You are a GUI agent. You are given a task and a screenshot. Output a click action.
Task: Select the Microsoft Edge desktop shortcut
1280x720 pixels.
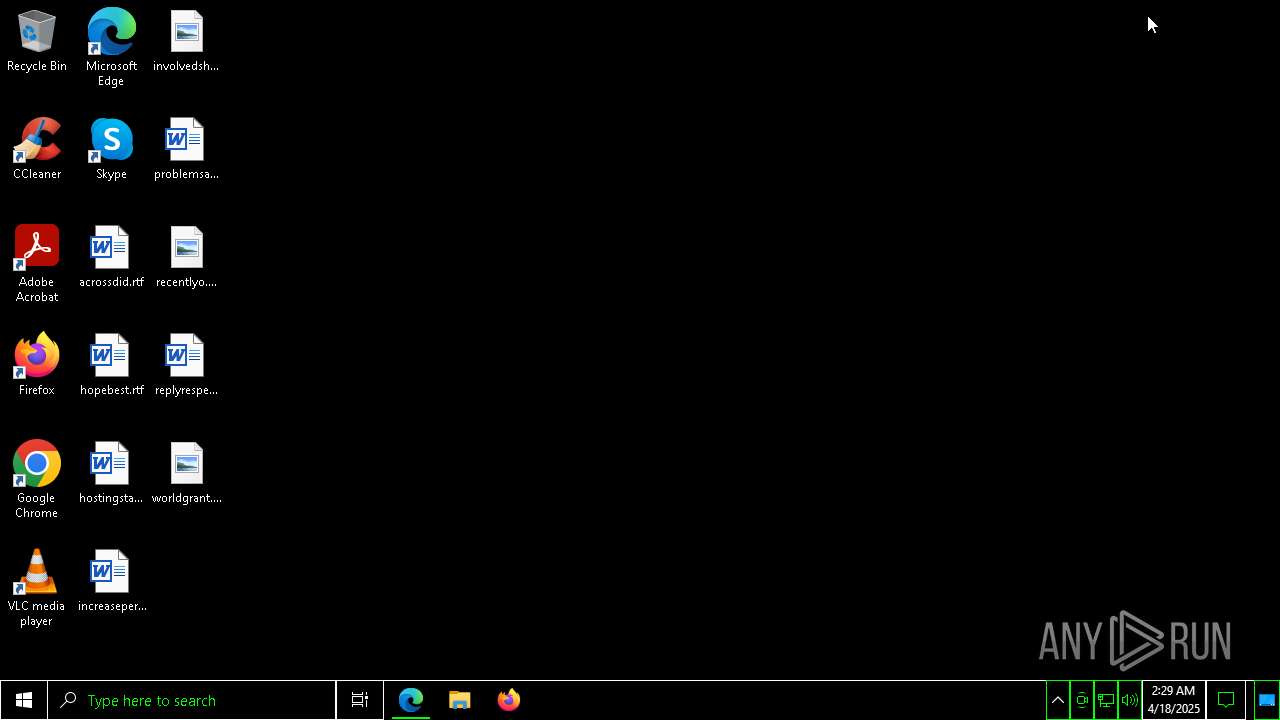tap(111, 48)
